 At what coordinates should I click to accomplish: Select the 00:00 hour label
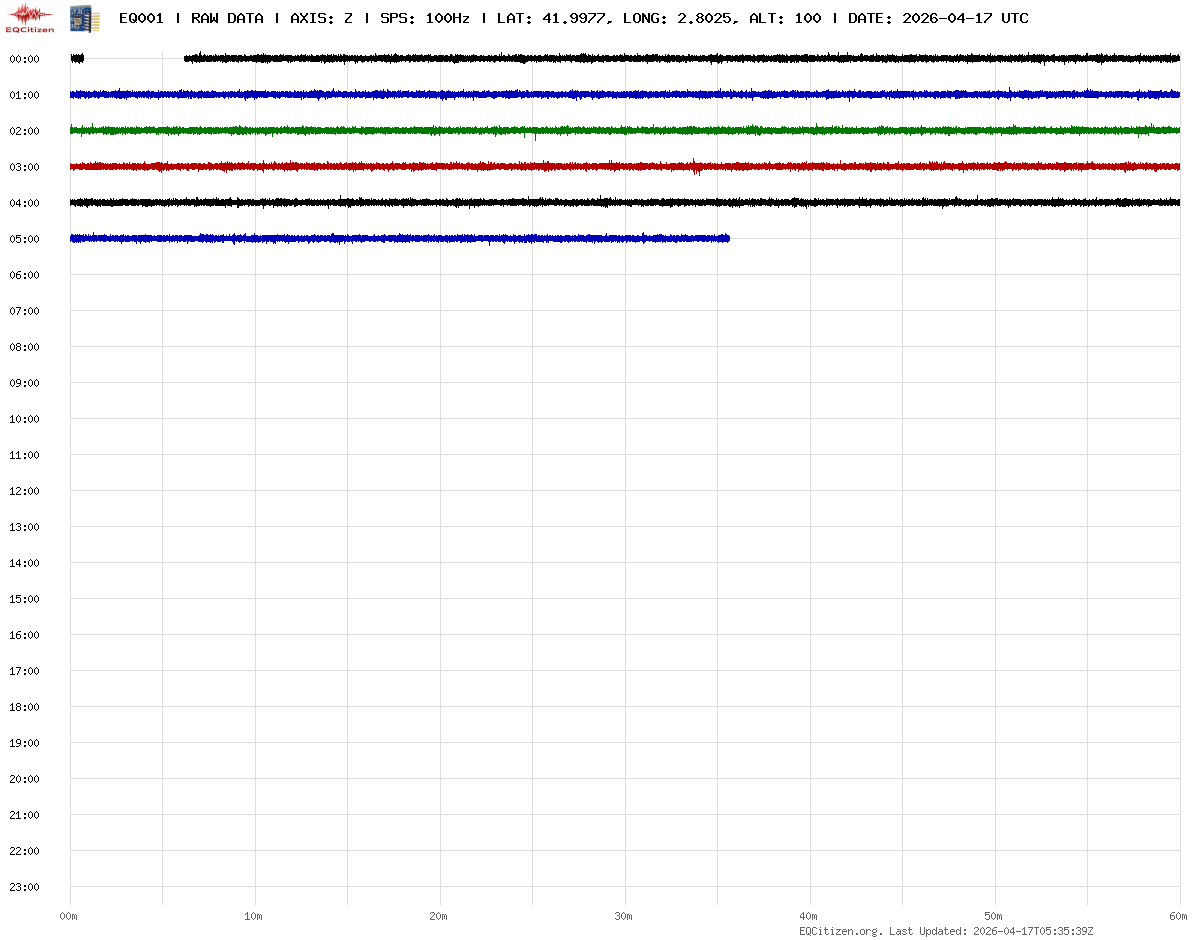click(24, 59)
